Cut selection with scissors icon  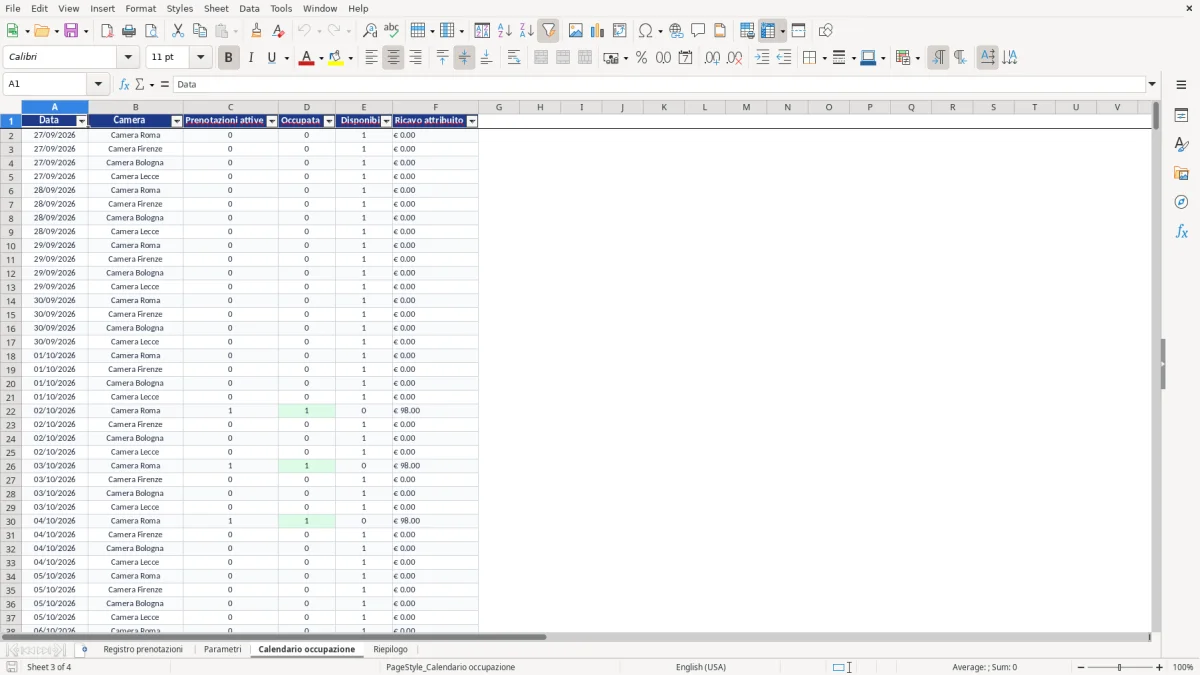(x=178, y=31)
